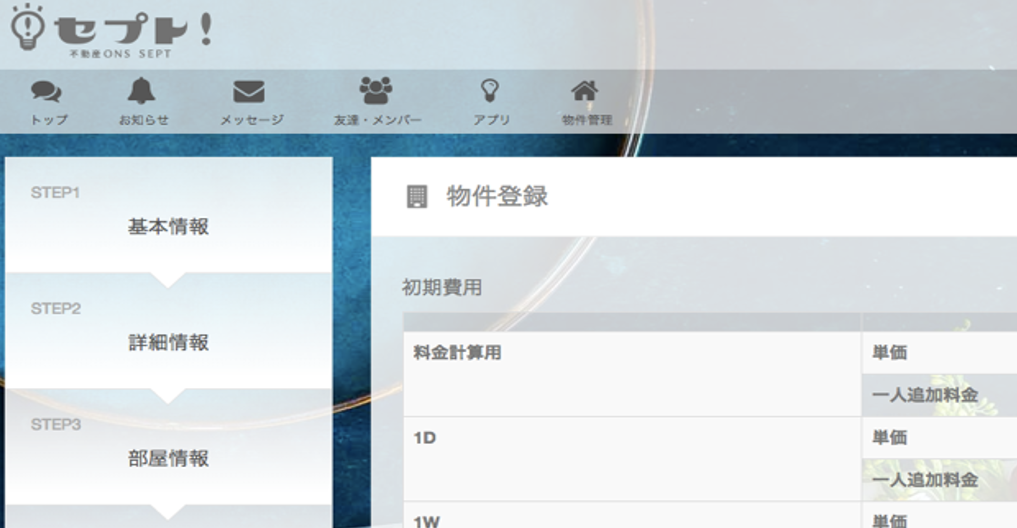Select STEP3 部屋情報 step
1017x528 pixels.
click(x=169, y=446)
